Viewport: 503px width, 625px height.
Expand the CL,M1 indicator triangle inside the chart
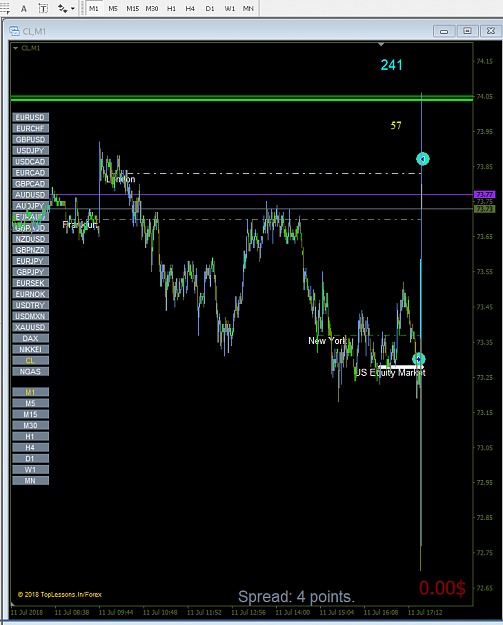point(16,48)
